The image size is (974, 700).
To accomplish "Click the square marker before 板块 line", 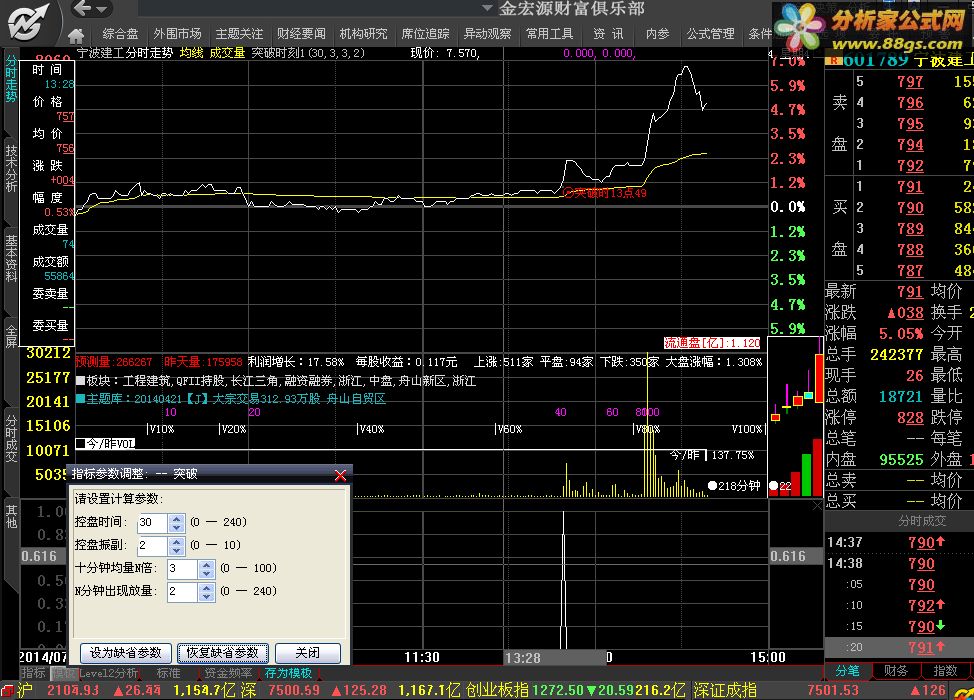I will coord(80,380).
